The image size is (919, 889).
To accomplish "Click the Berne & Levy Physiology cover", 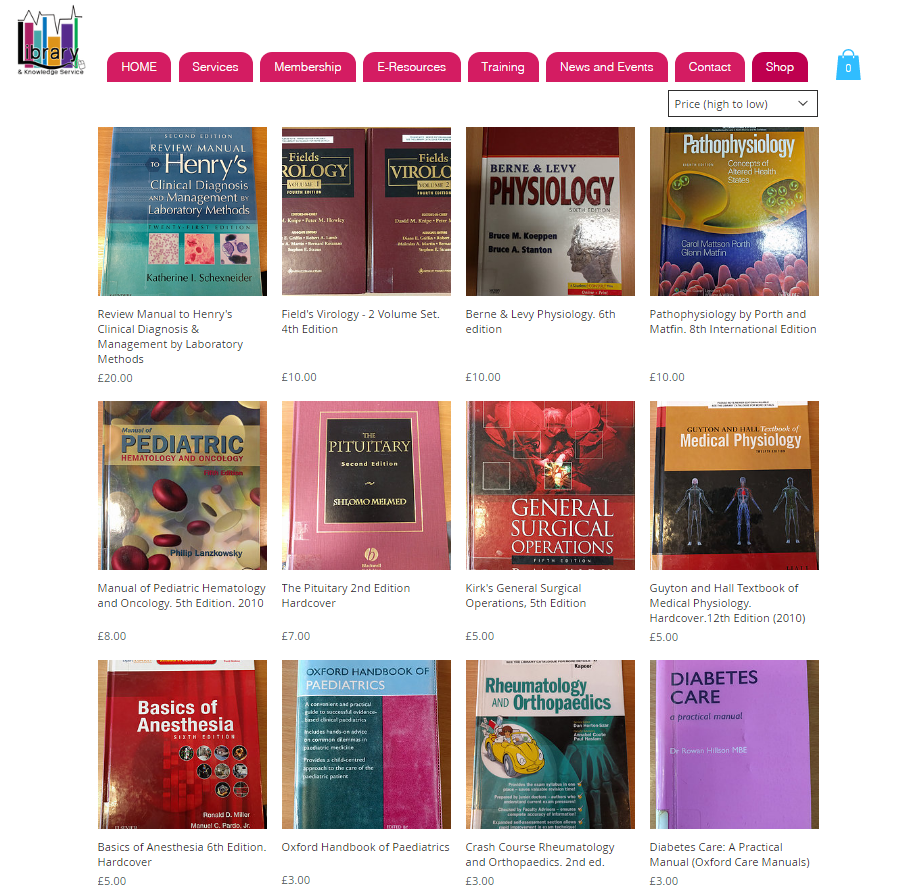I will pos(550,212).
